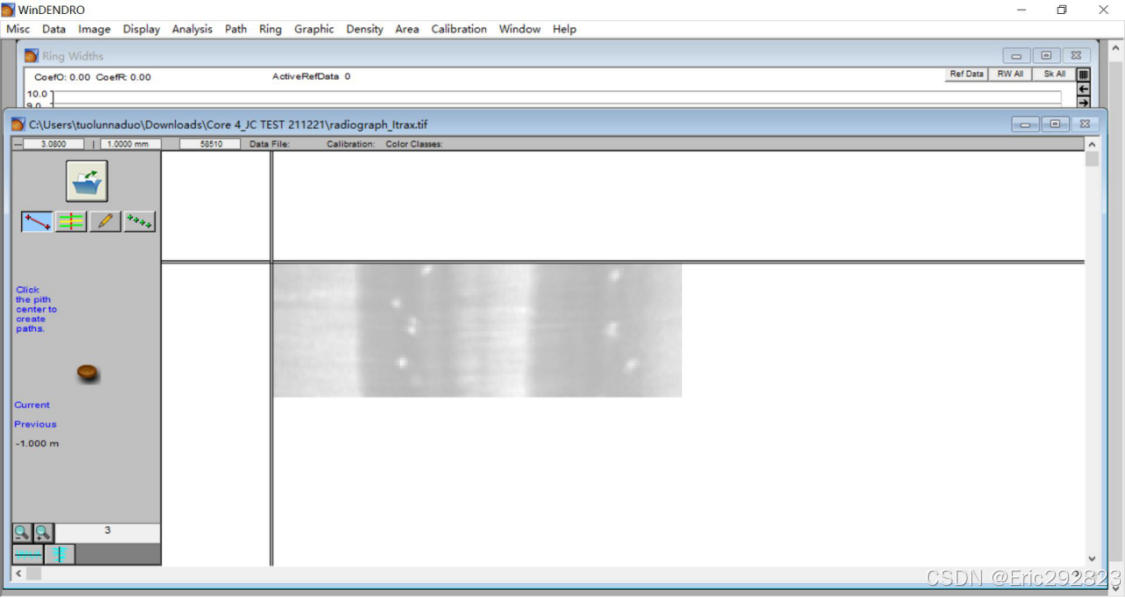Click the zoom out magnifier icon

pos(22,533)
